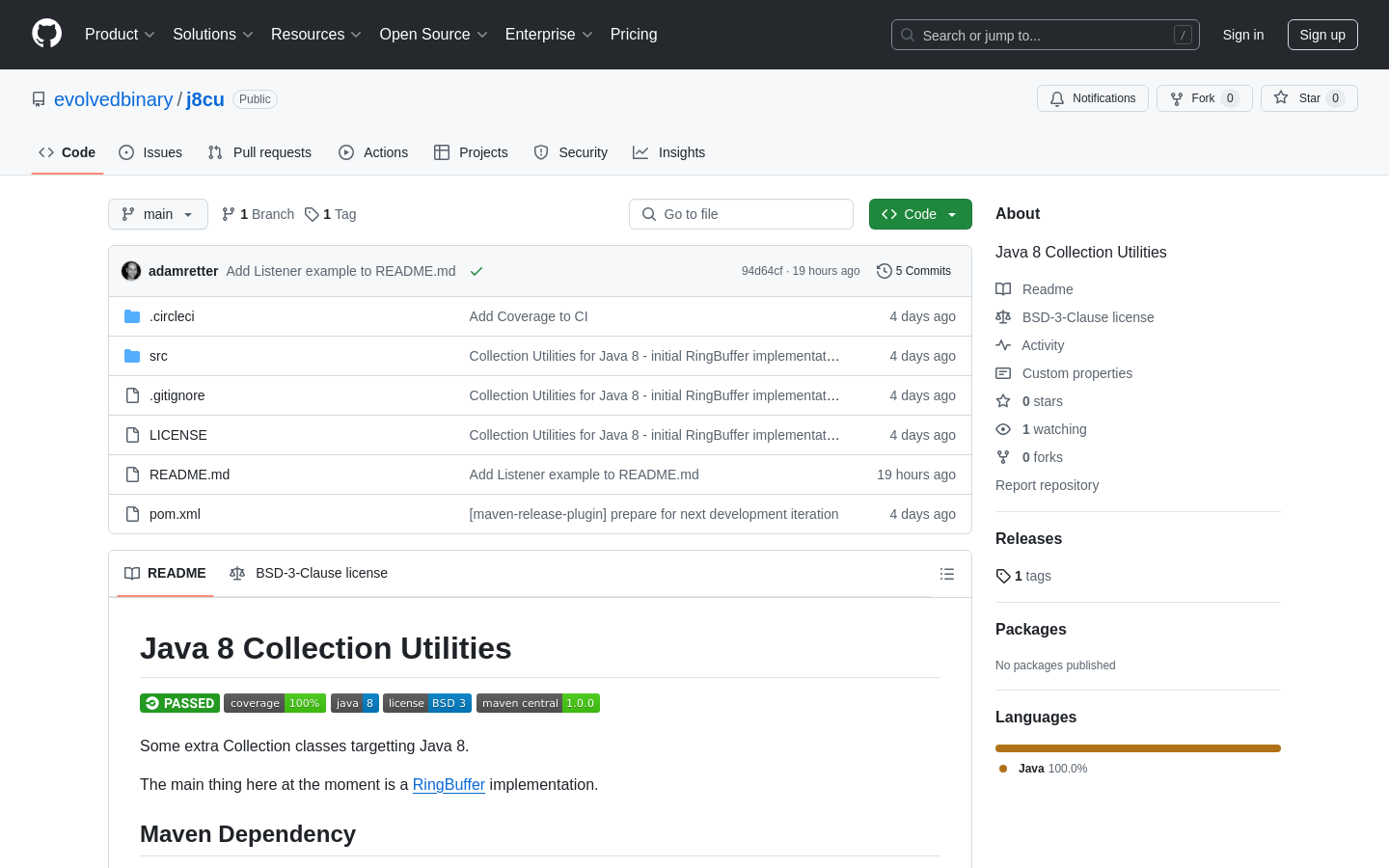1389x868 pixels.
Task: Click the pom.xml file icon
Action: (132, 514)
